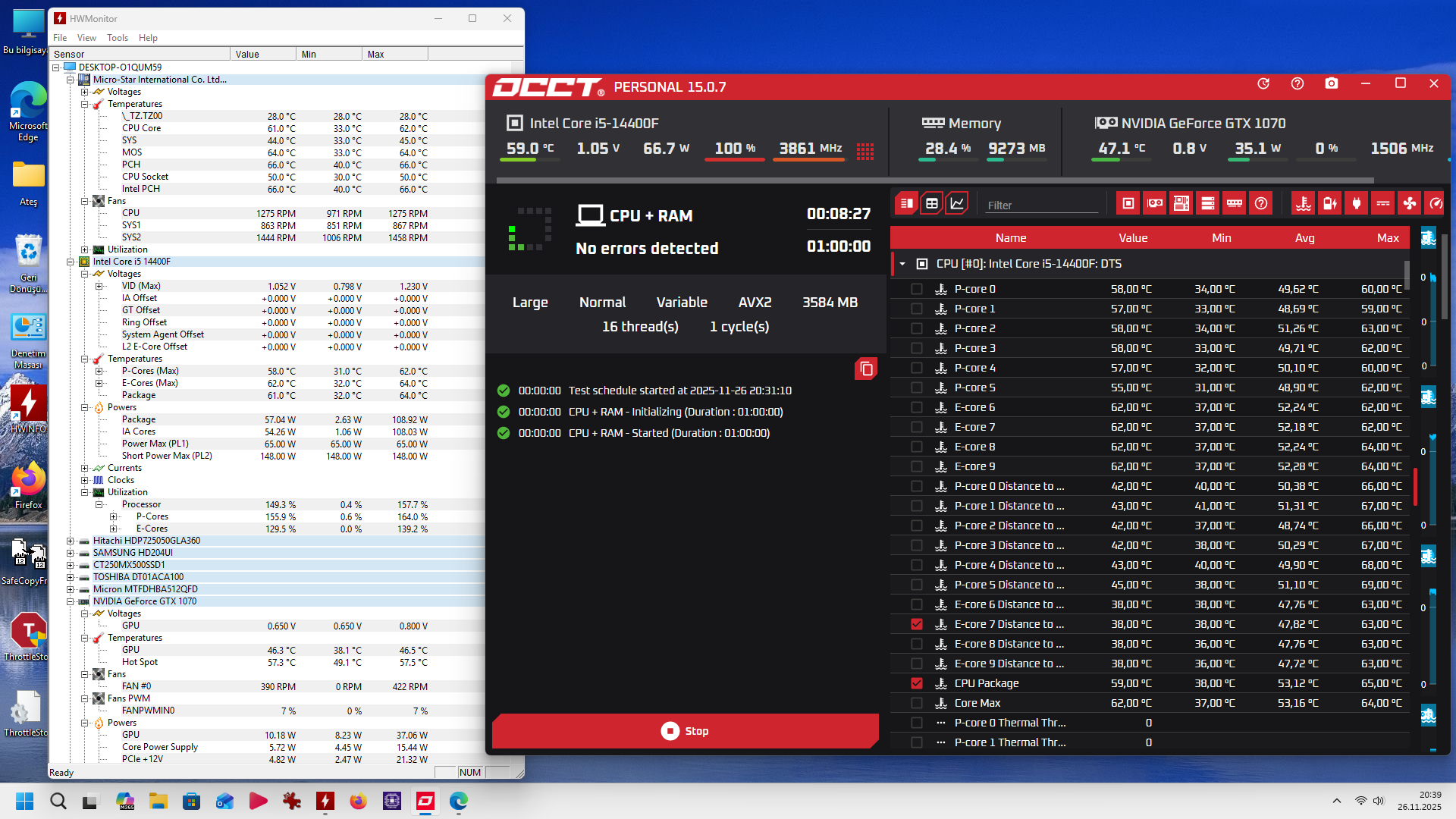Open Help menu in HWMonitor
Image resolution: width=1456 pixels, height=819 pixels.
click(148, 38)
